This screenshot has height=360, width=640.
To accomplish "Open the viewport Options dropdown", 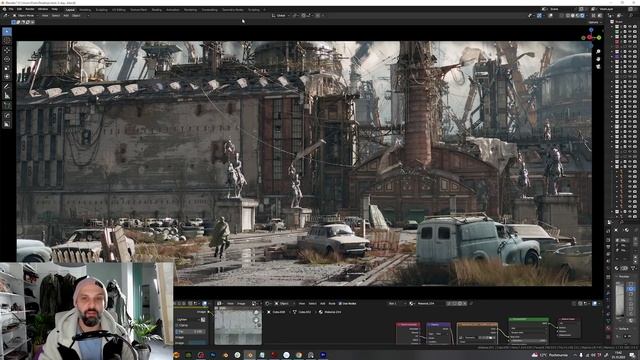I will coord(594,22).
